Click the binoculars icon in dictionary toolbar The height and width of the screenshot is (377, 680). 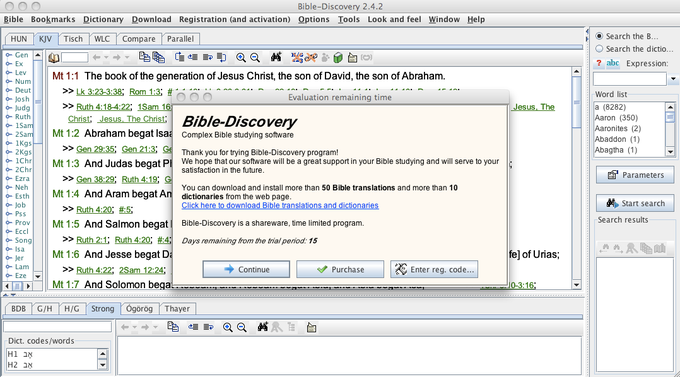(x=262, y=327)
